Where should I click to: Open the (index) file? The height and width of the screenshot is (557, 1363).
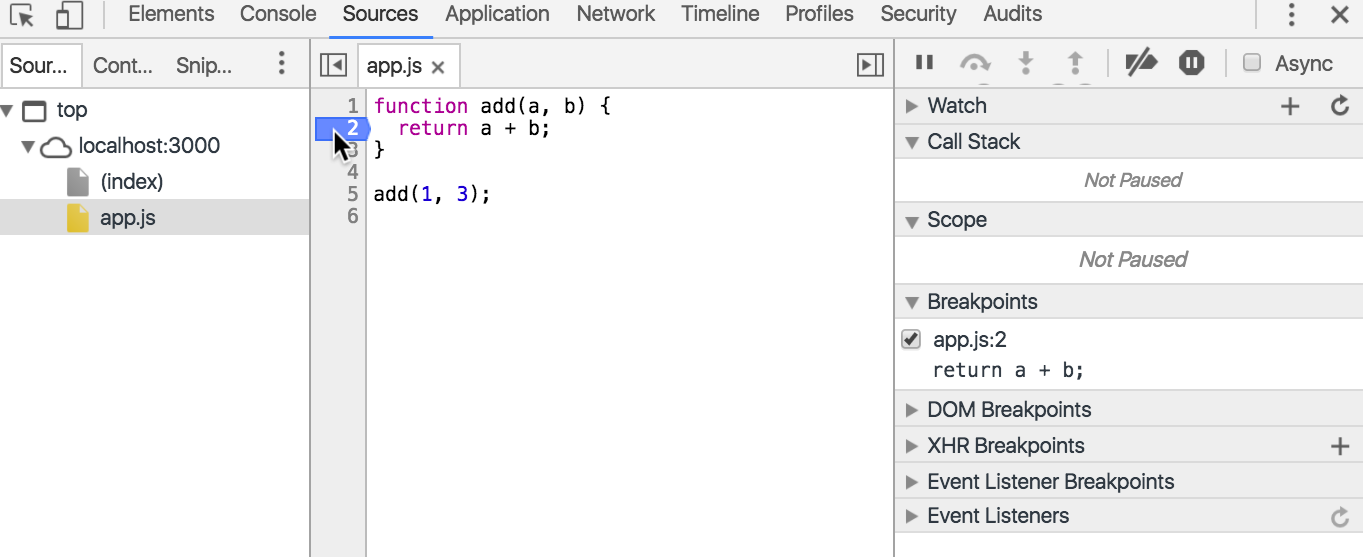coord(131,182)
